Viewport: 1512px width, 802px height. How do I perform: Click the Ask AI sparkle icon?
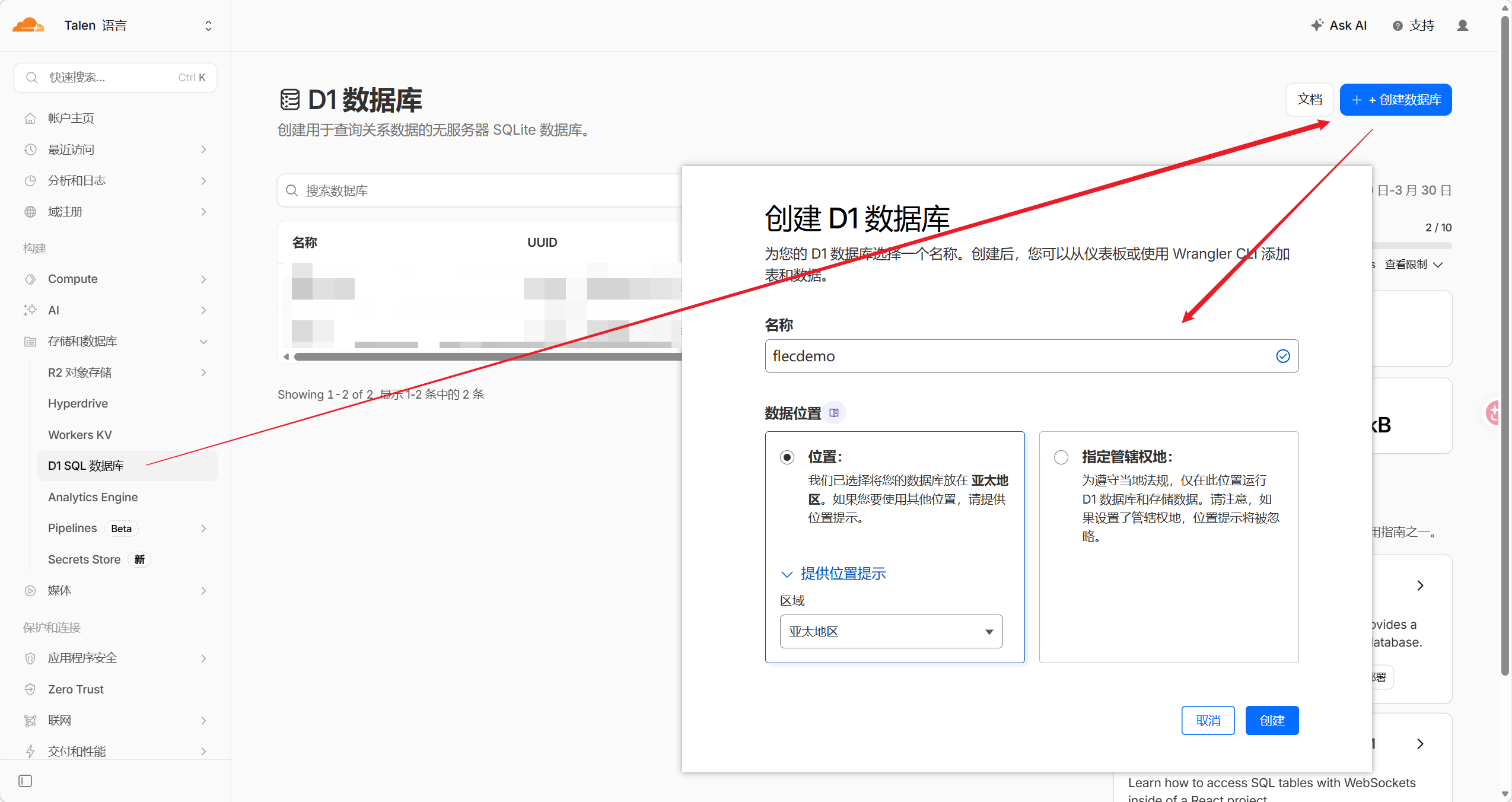click(1317, 25)
